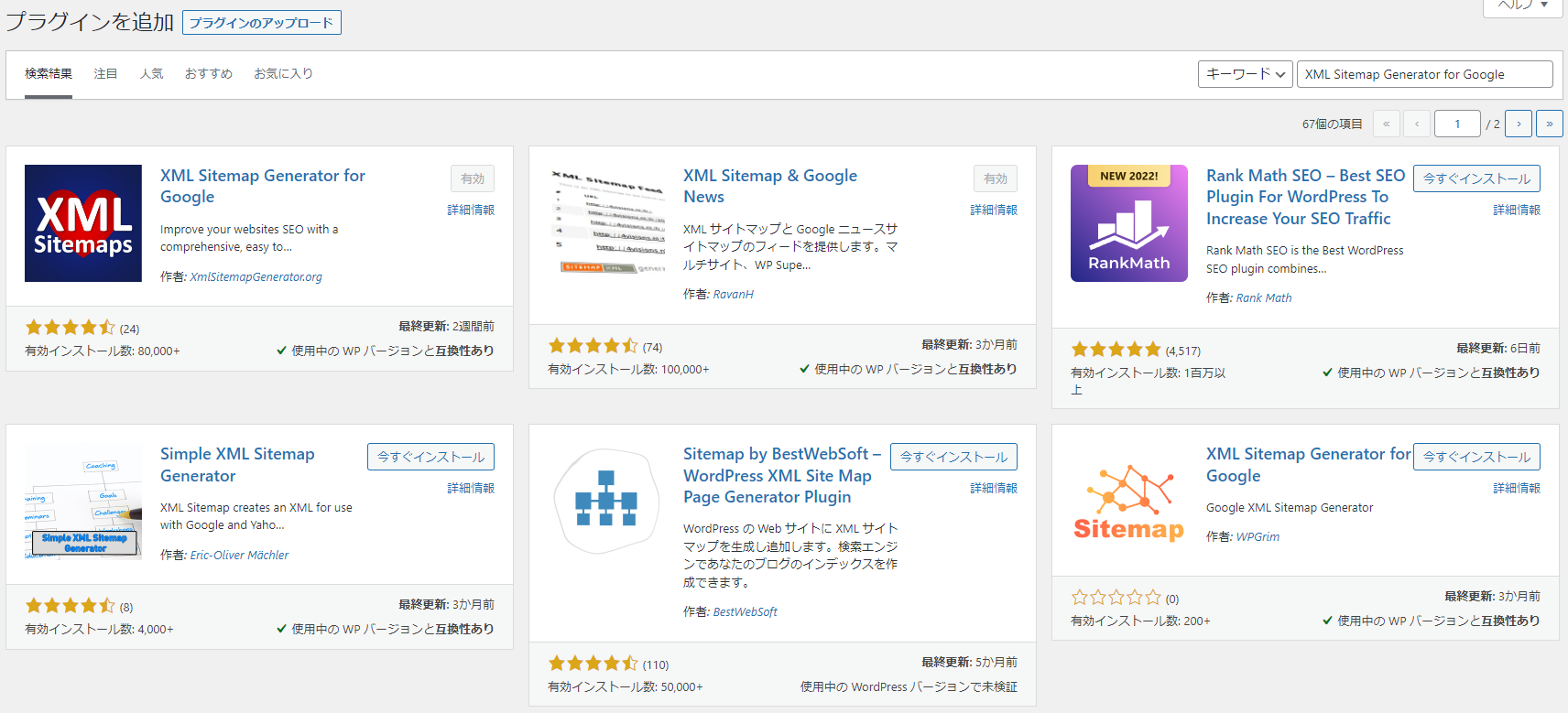This screenshot has width=1568, height=713.
Task: Click 使用中の WordPress バージョンで未検証 text
Action: coord(909,687)
